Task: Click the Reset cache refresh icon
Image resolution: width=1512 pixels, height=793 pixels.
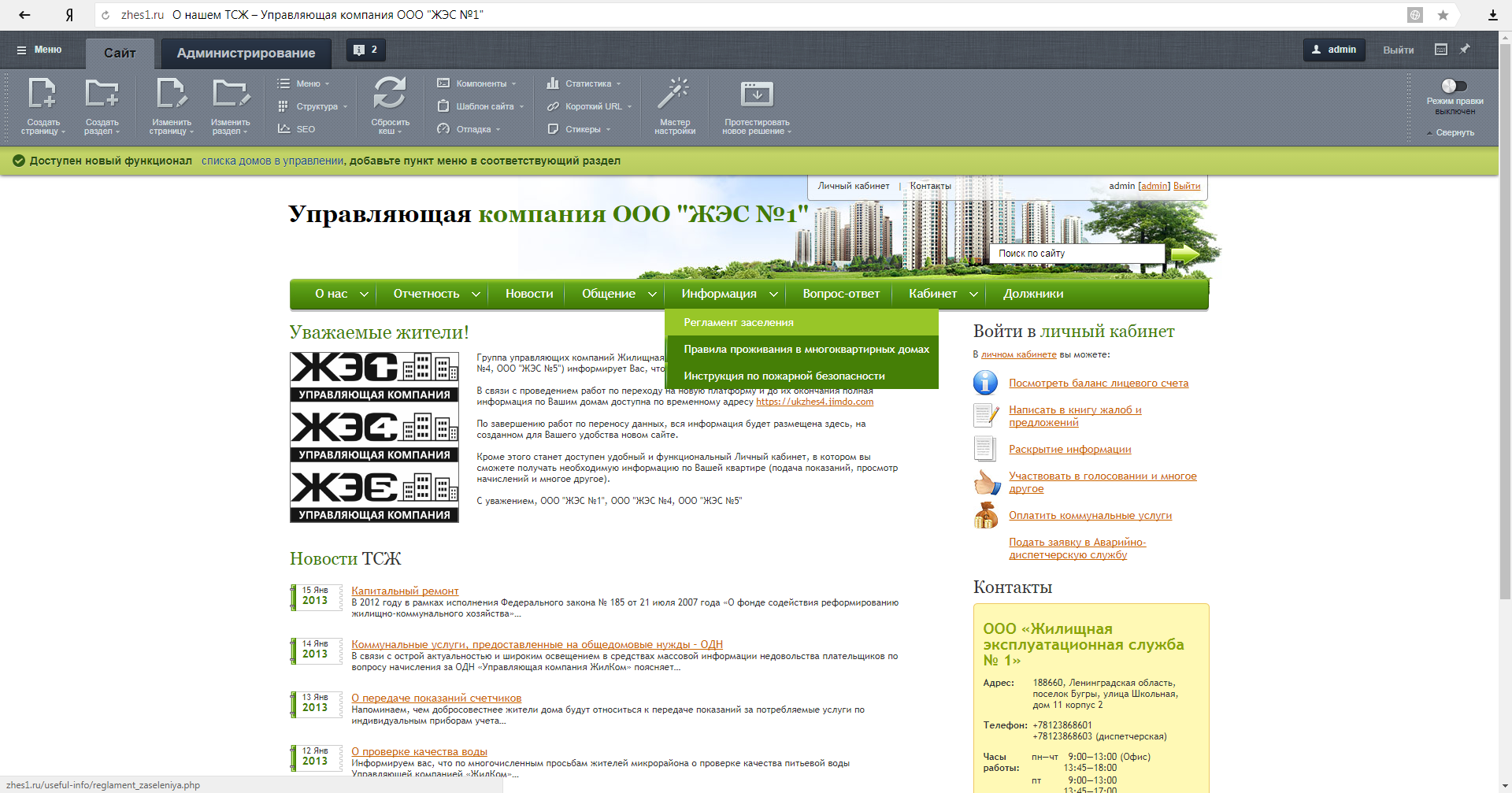Action: (390, 92)
